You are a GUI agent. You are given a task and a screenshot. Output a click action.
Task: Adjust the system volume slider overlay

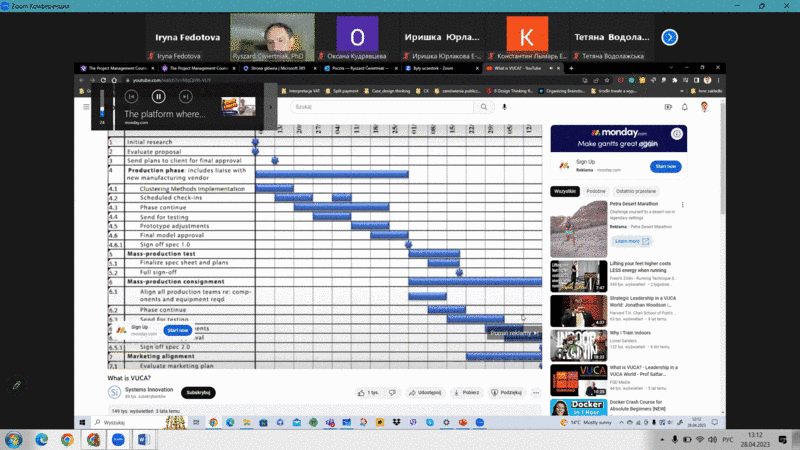click(100, 106)
